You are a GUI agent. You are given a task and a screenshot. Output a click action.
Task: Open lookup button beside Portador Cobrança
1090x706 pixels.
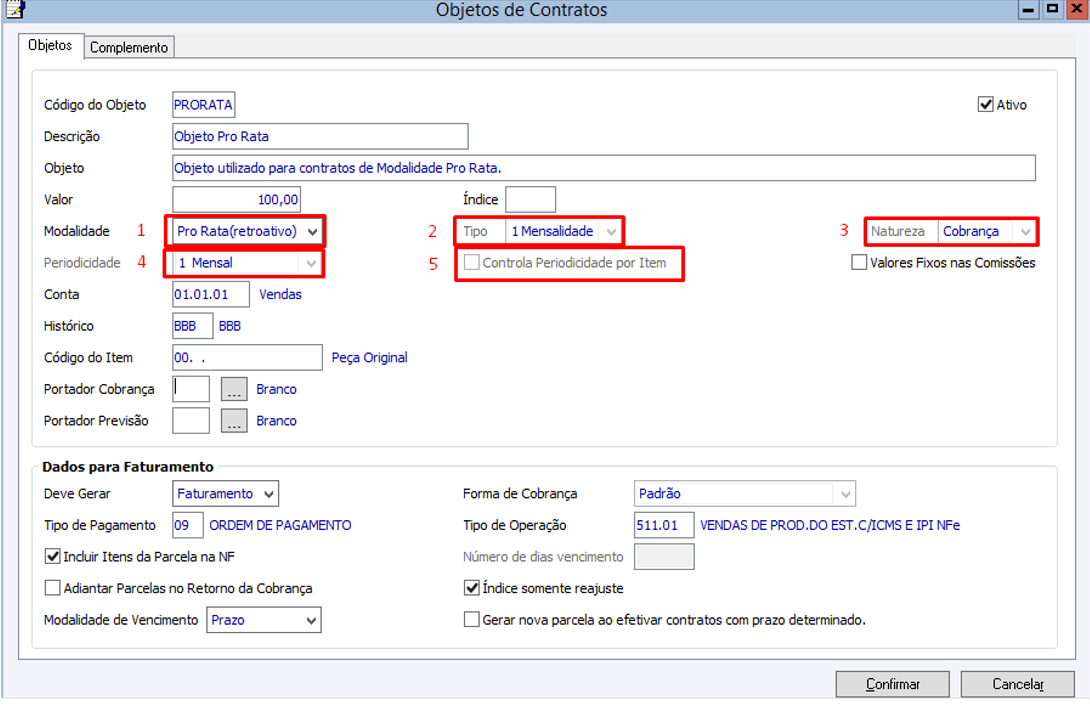[234, 389]
